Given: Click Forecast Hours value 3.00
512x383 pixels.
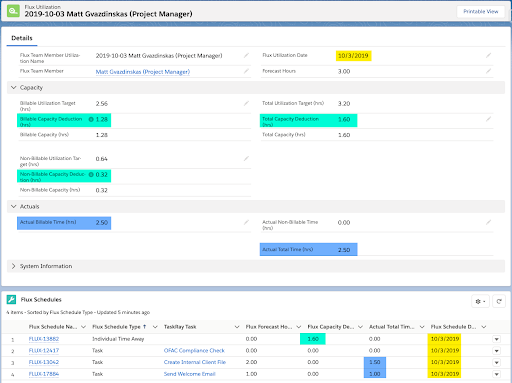Looking at the screenshot, I should click(344, 71).
